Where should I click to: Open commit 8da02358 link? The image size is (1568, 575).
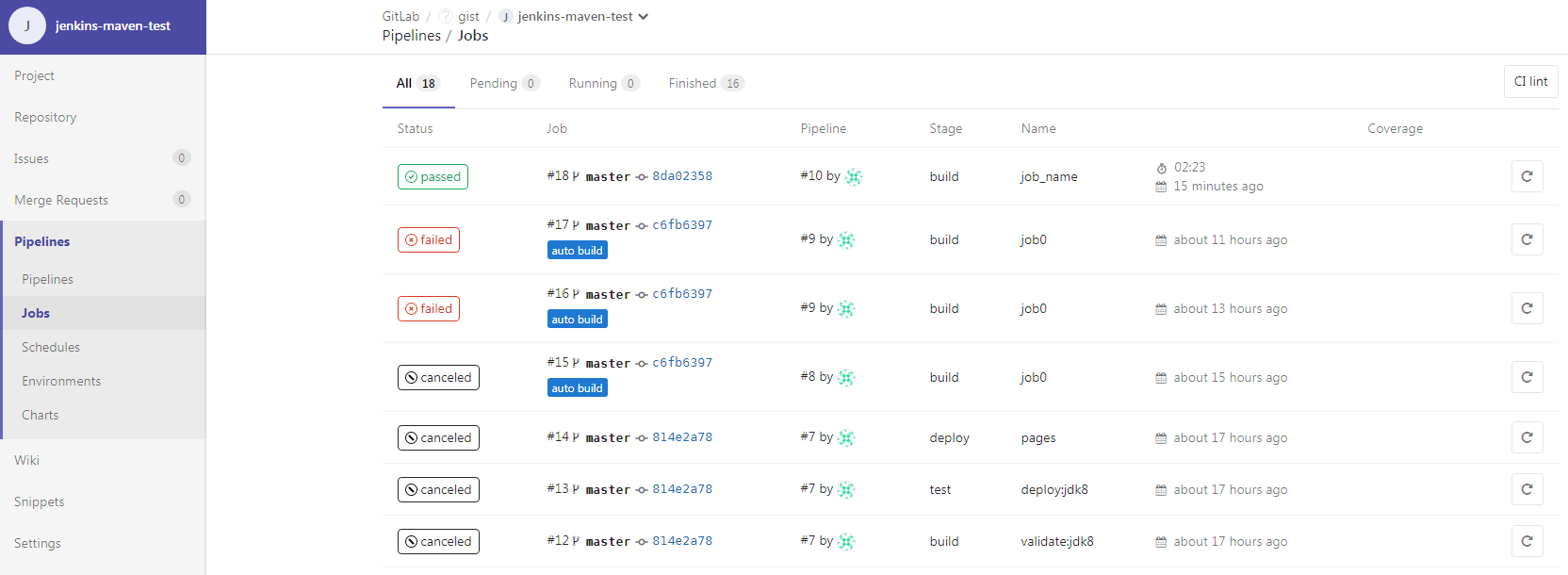point(682,176)
